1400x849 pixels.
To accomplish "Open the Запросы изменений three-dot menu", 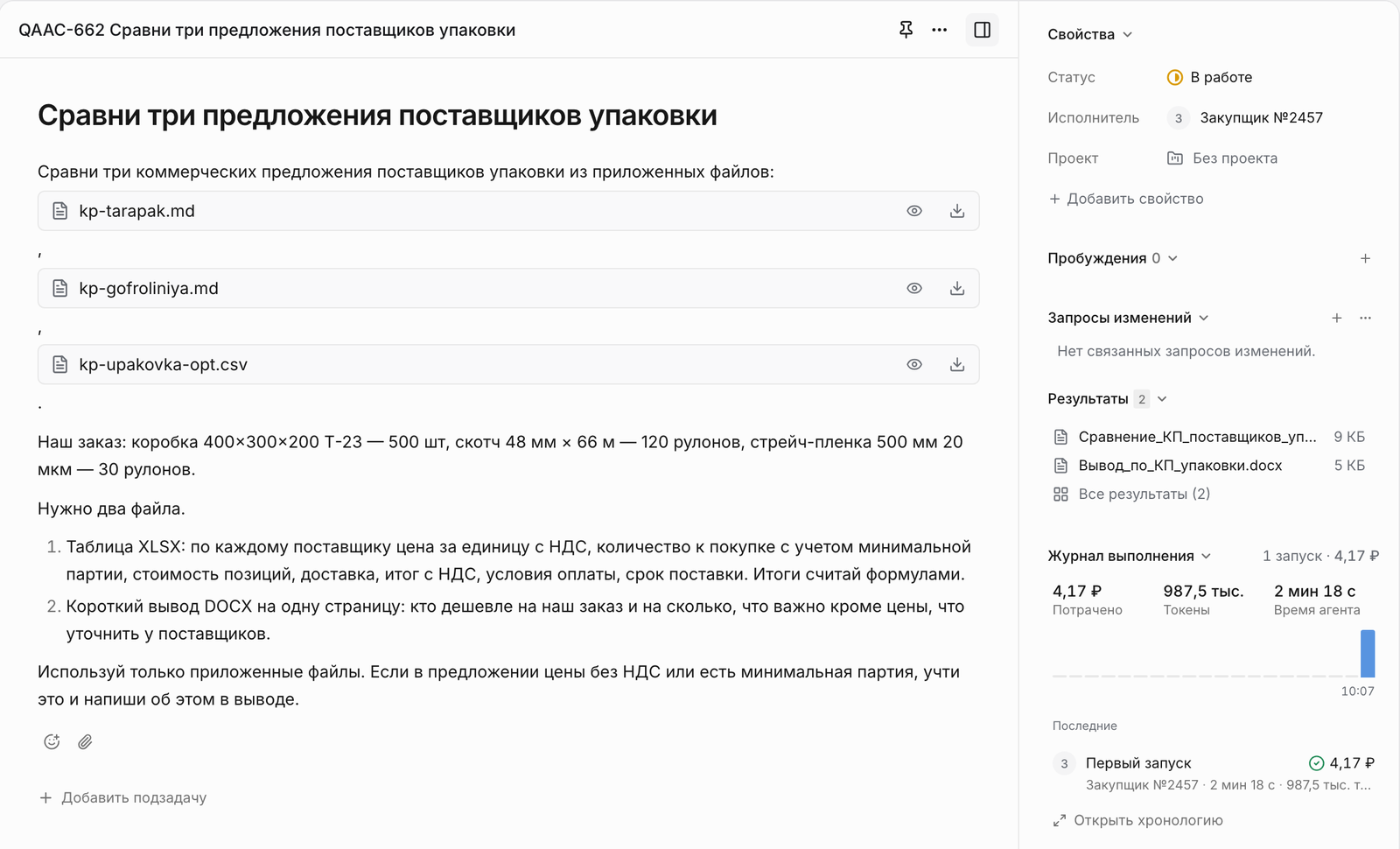I will coord(1365,318).
